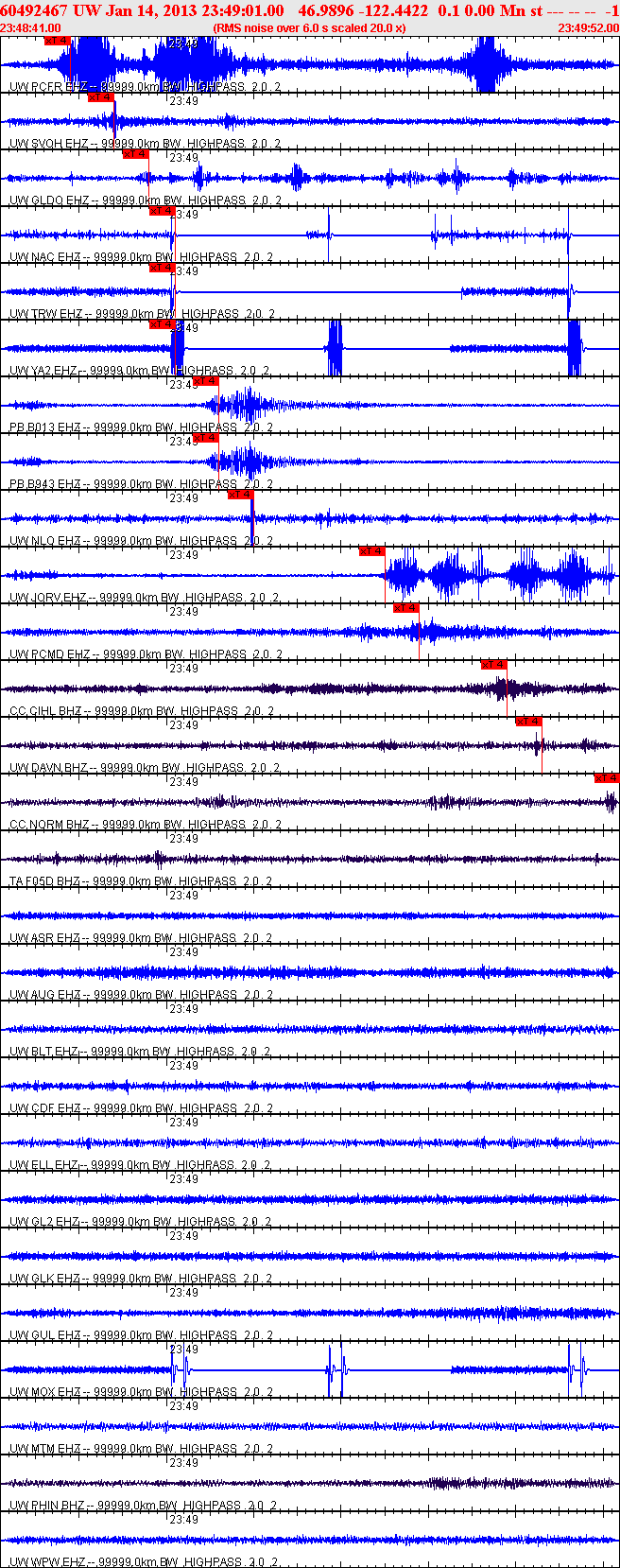The width and height of the screenshot is (620, 1568).
Task: Select the red pick flag on SVOH trace
Action: point(100,97)
